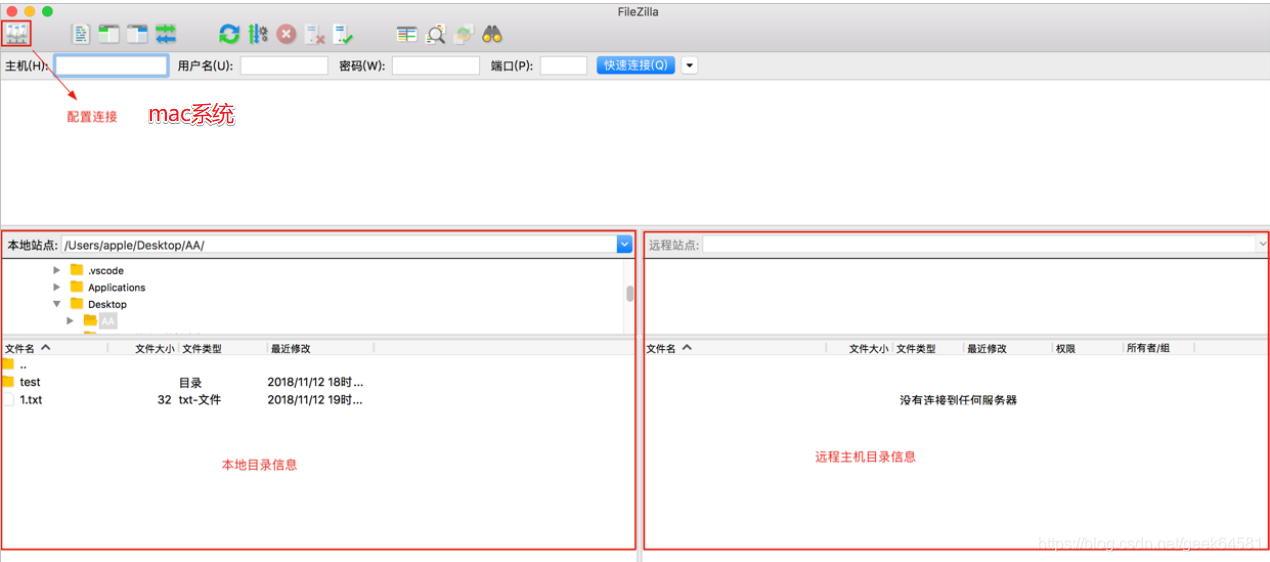Image resolution: width=1270 pixels, height=562 pixels.
Task: Toggle the transfer queue display icon
Action: coord(166,34)
